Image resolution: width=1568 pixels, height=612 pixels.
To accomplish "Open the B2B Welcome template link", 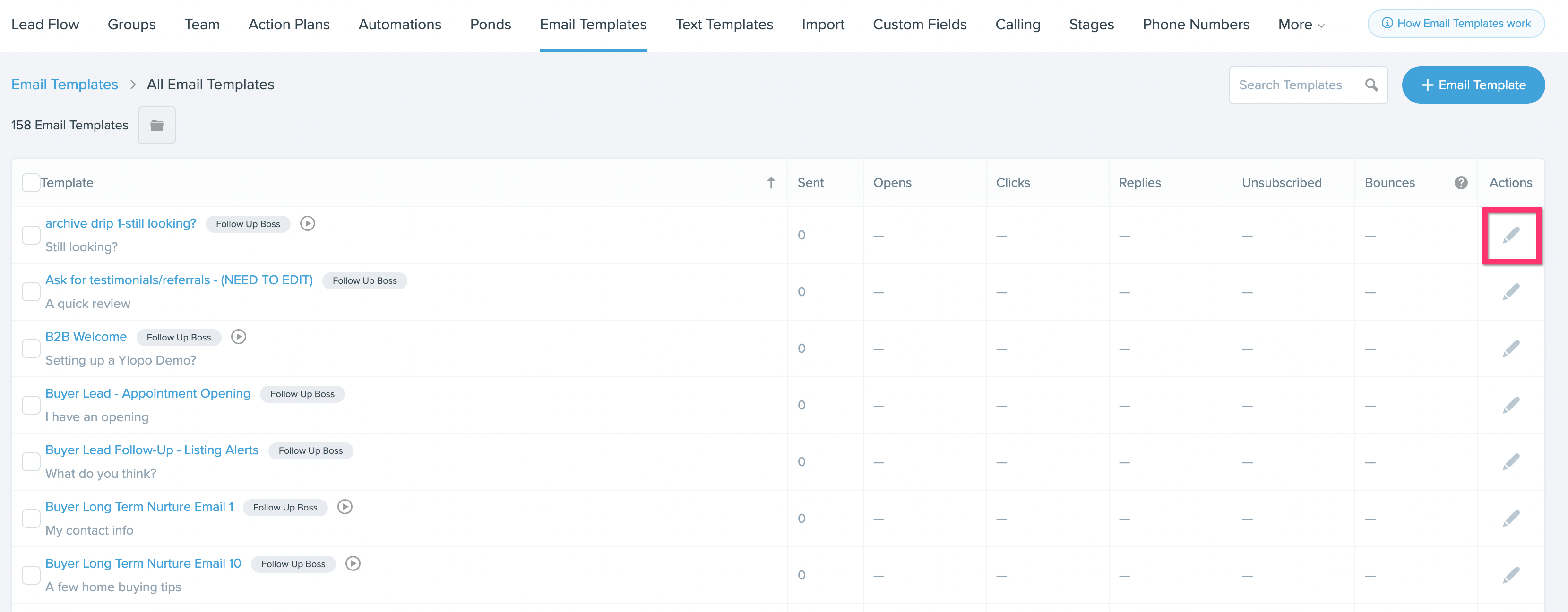I will coord(86,336).
